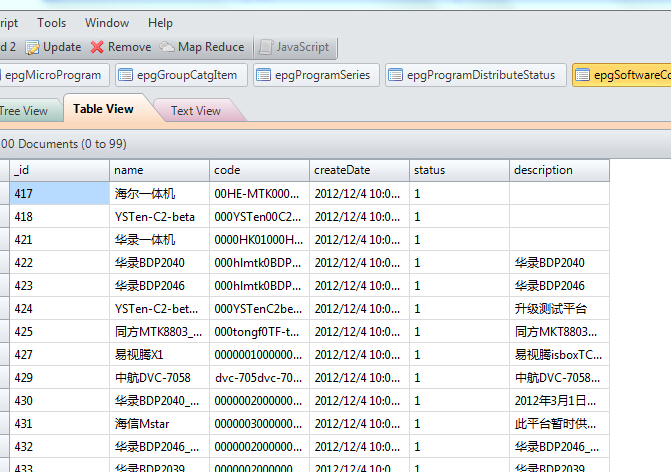Select the _id cell 429

coord(59,377)
